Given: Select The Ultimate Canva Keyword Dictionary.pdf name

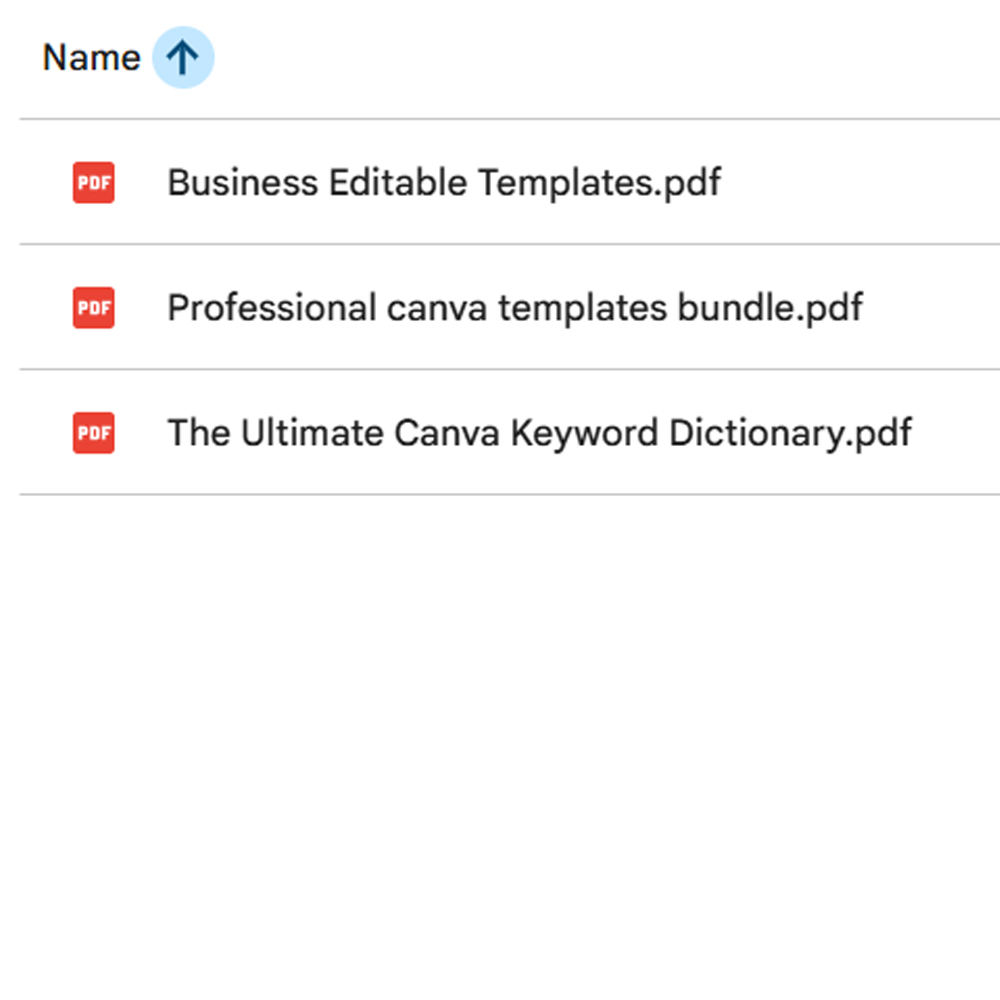Looking at the screenshot, I should pyautogui.click(x=539, y=433).
